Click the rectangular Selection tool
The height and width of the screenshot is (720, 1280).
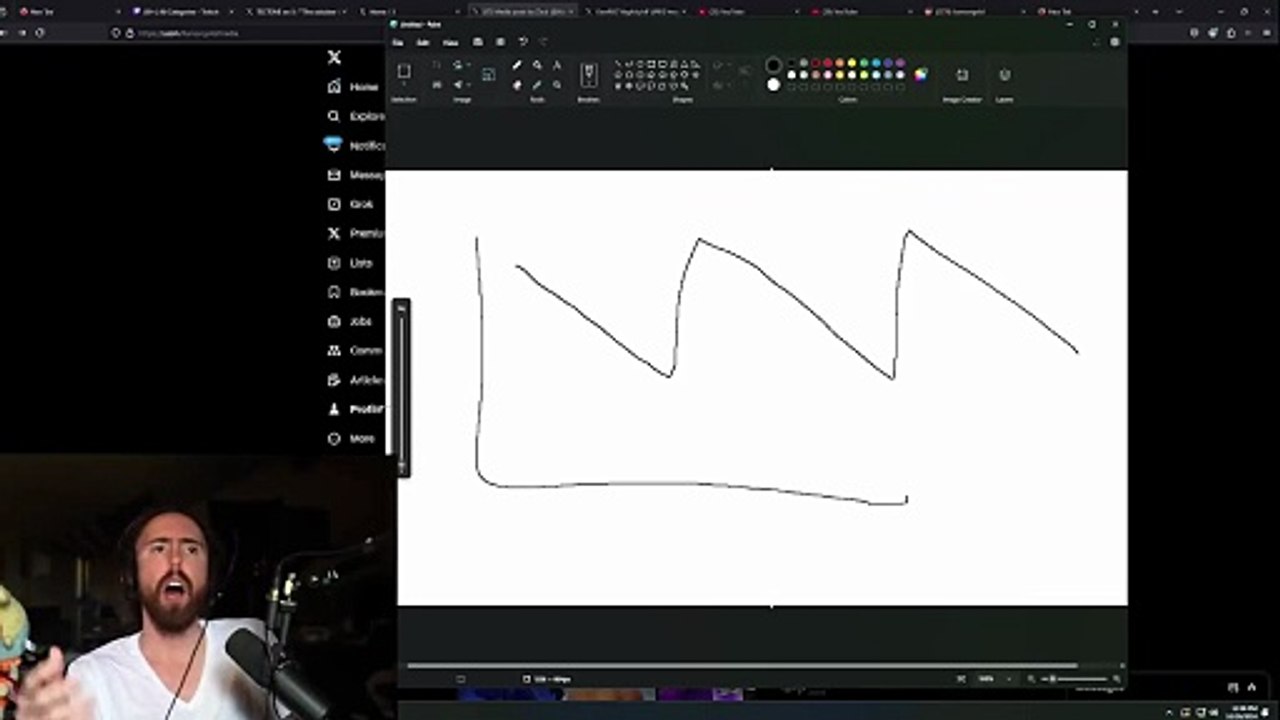(x=404, y=70)
